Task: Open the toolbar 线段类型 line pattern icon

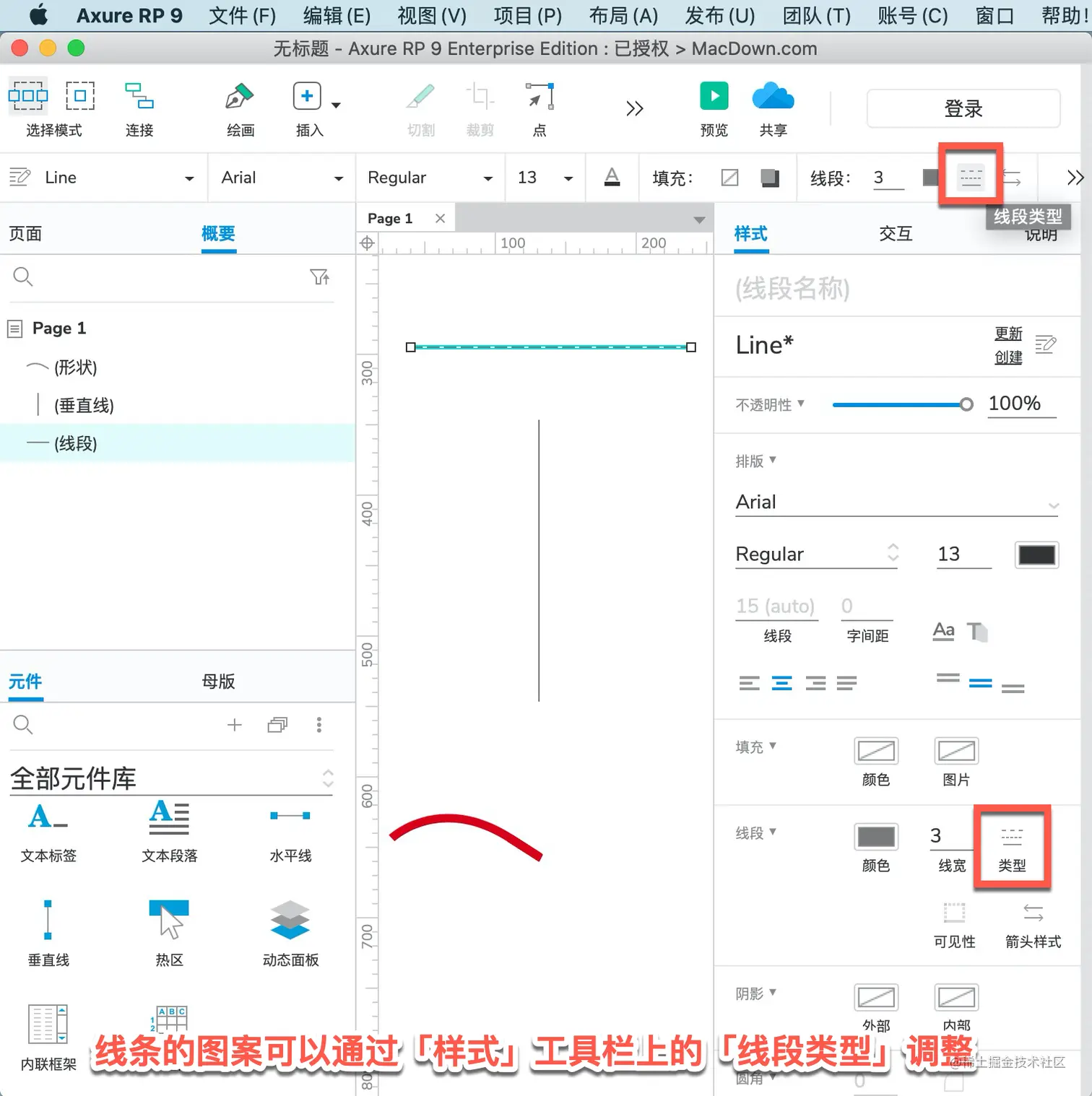Action: (x=971, y=177)
